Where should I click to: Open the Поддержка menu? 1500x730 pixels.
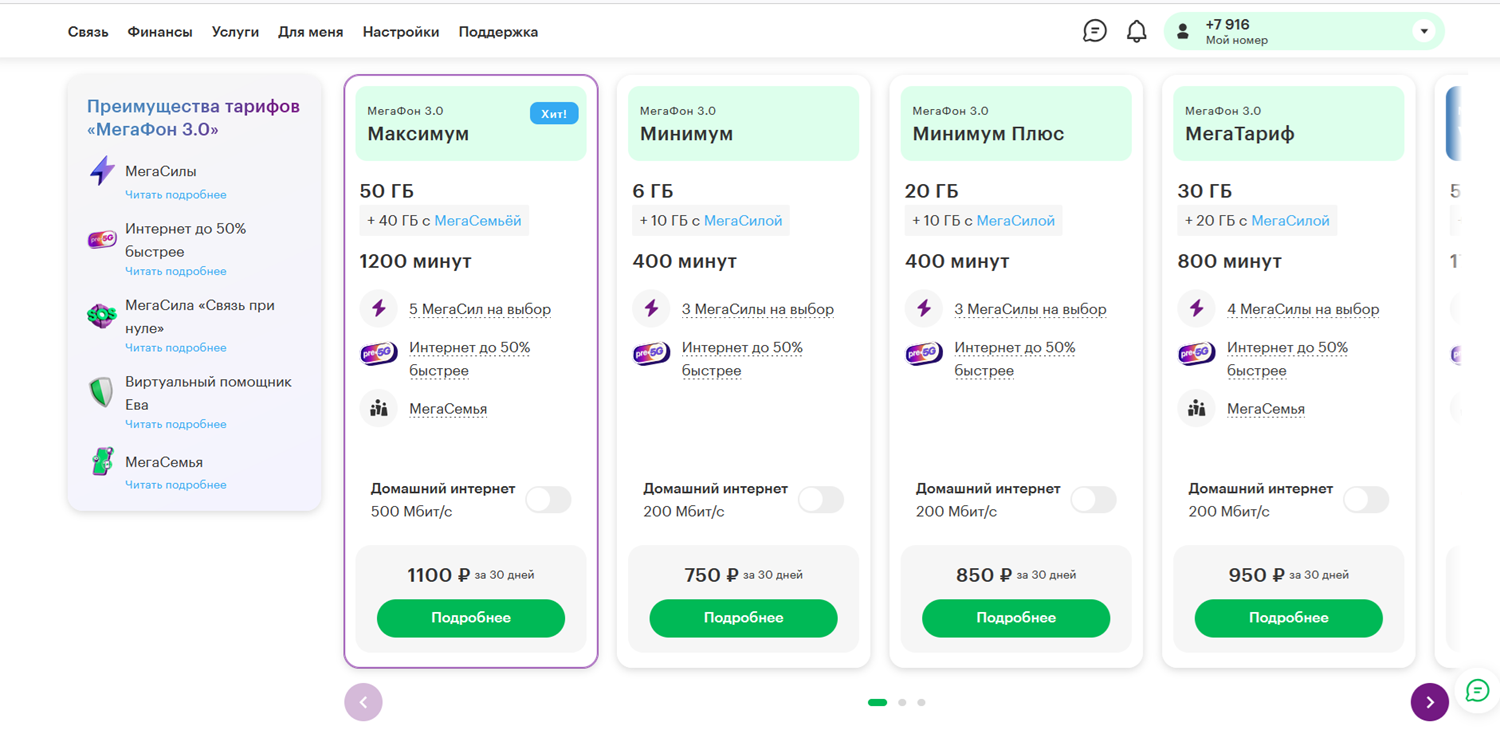498,32
